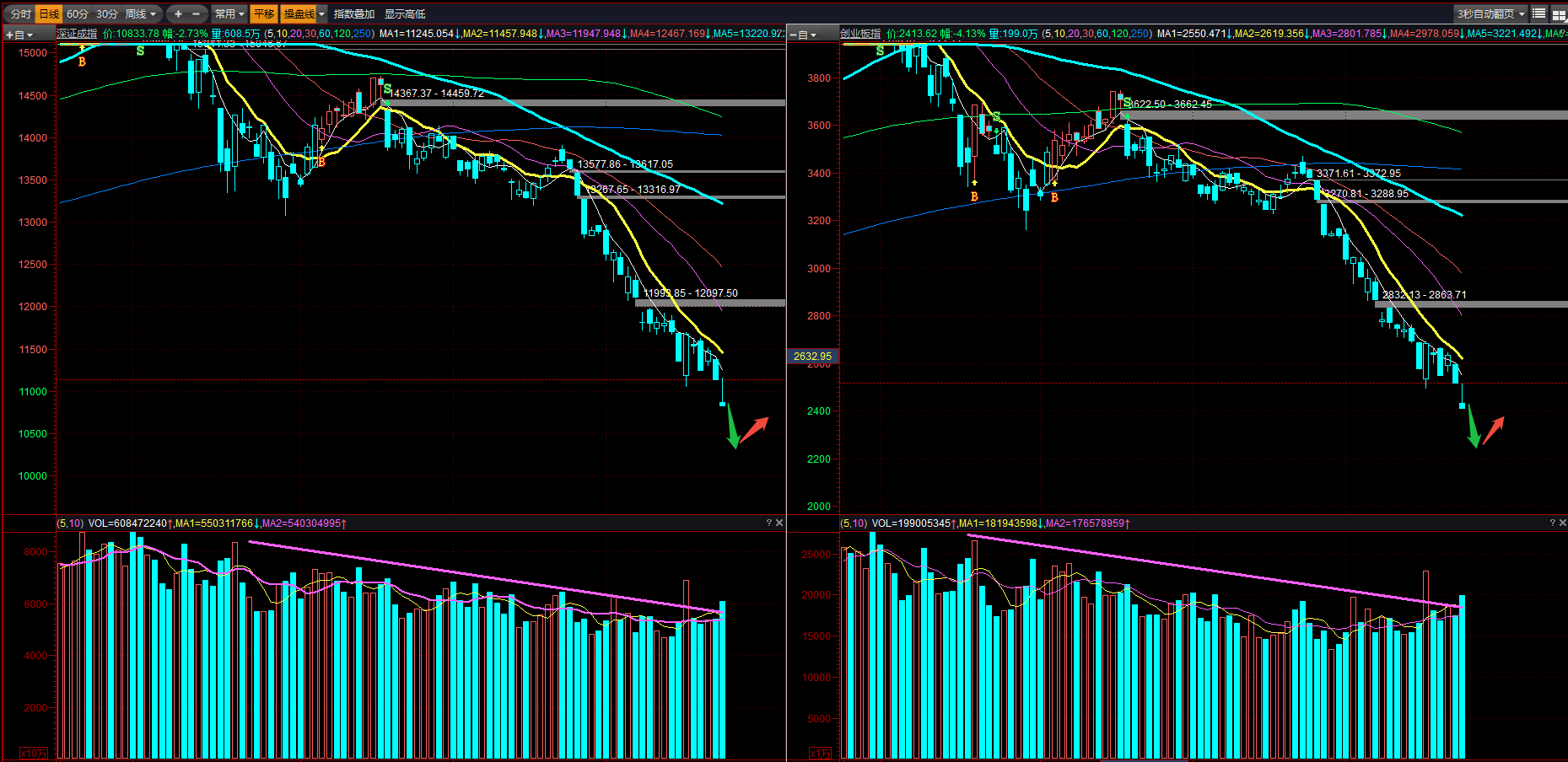Zoom in chart with plus button

(178, 13)
